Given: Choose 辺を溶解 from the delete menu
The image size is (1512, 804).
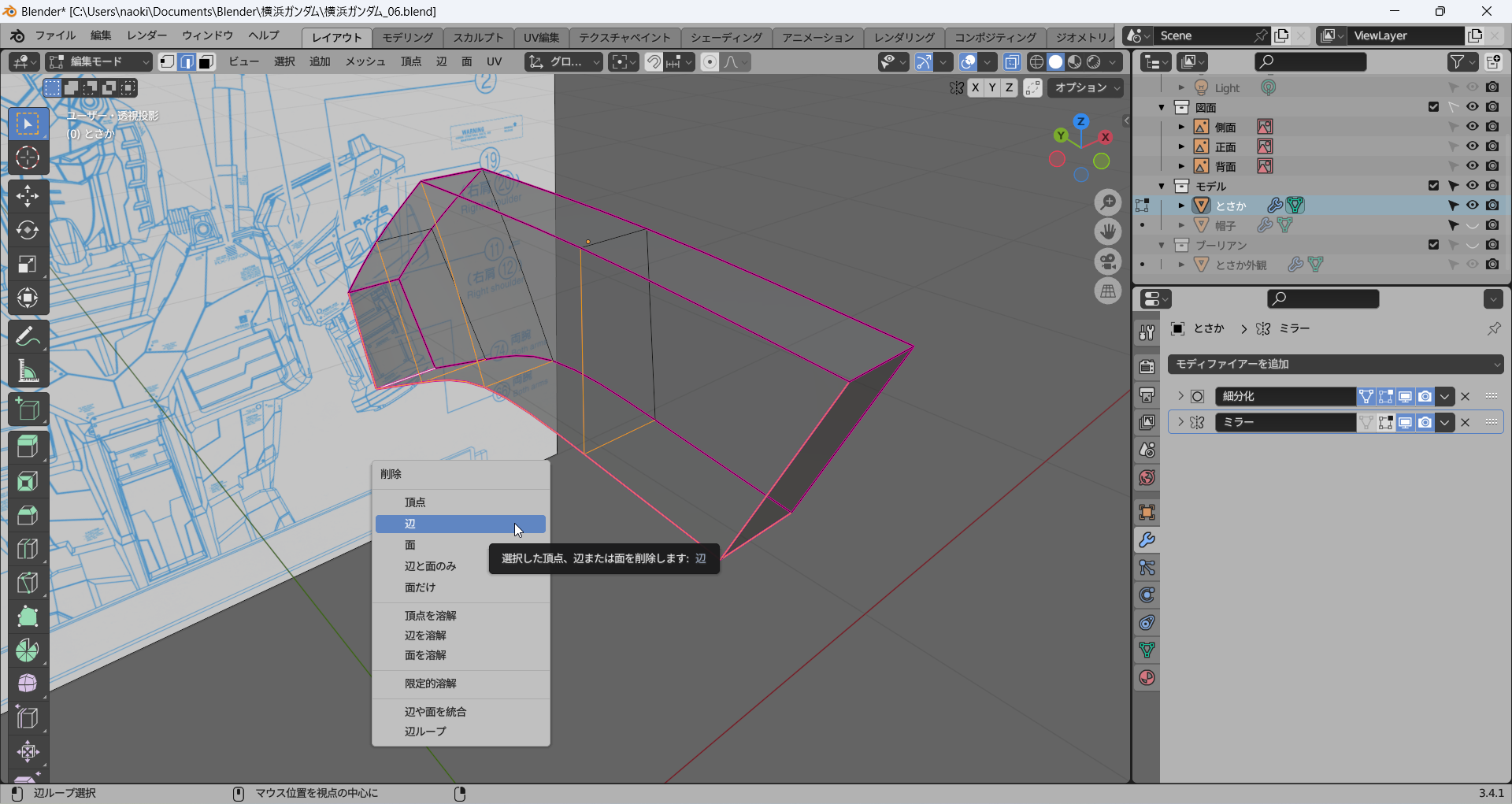Looking at the screenshot, I should (425, 635).
